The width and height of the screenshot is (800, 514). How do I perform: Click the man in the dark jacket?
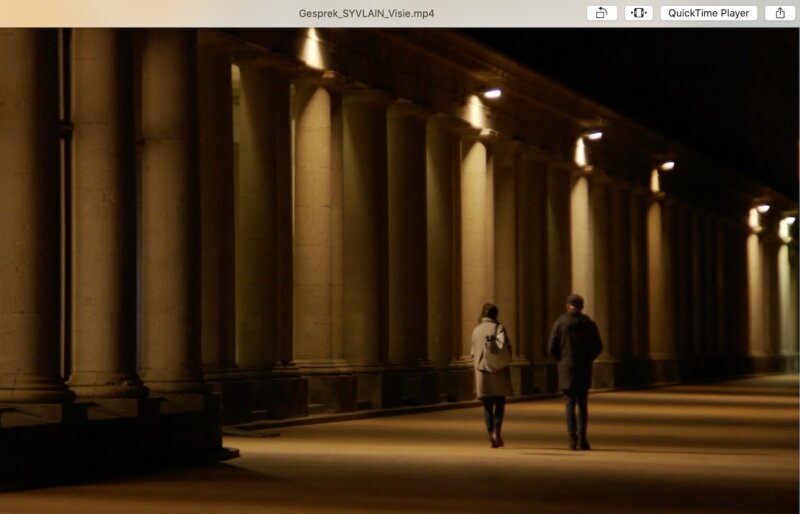(575, 365)
